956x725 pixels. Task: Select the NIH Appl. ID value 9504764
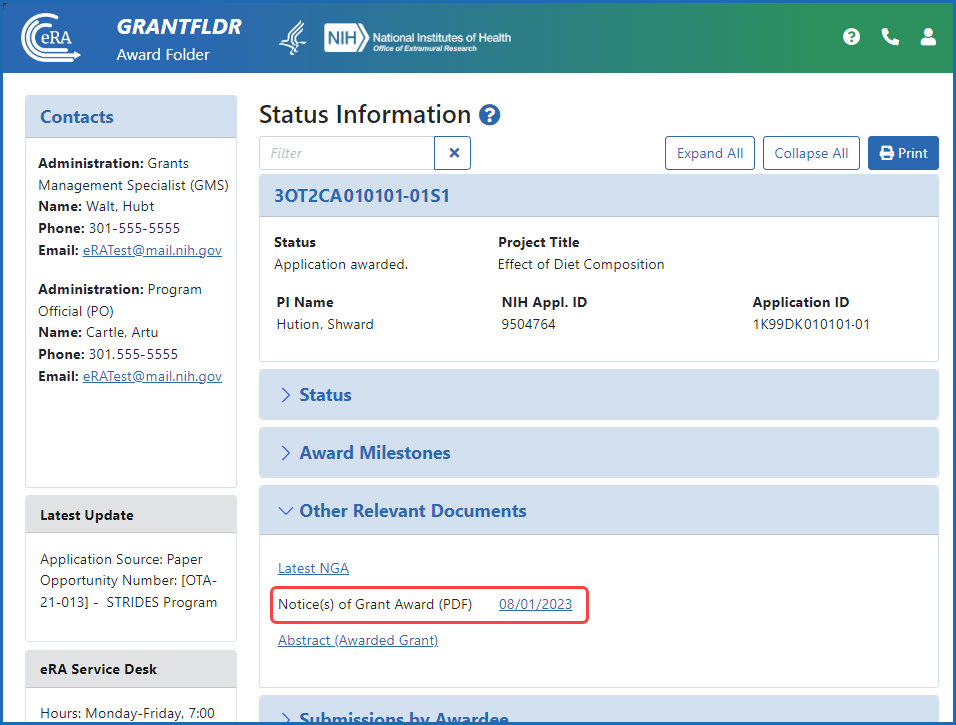(x=529, y=324)
